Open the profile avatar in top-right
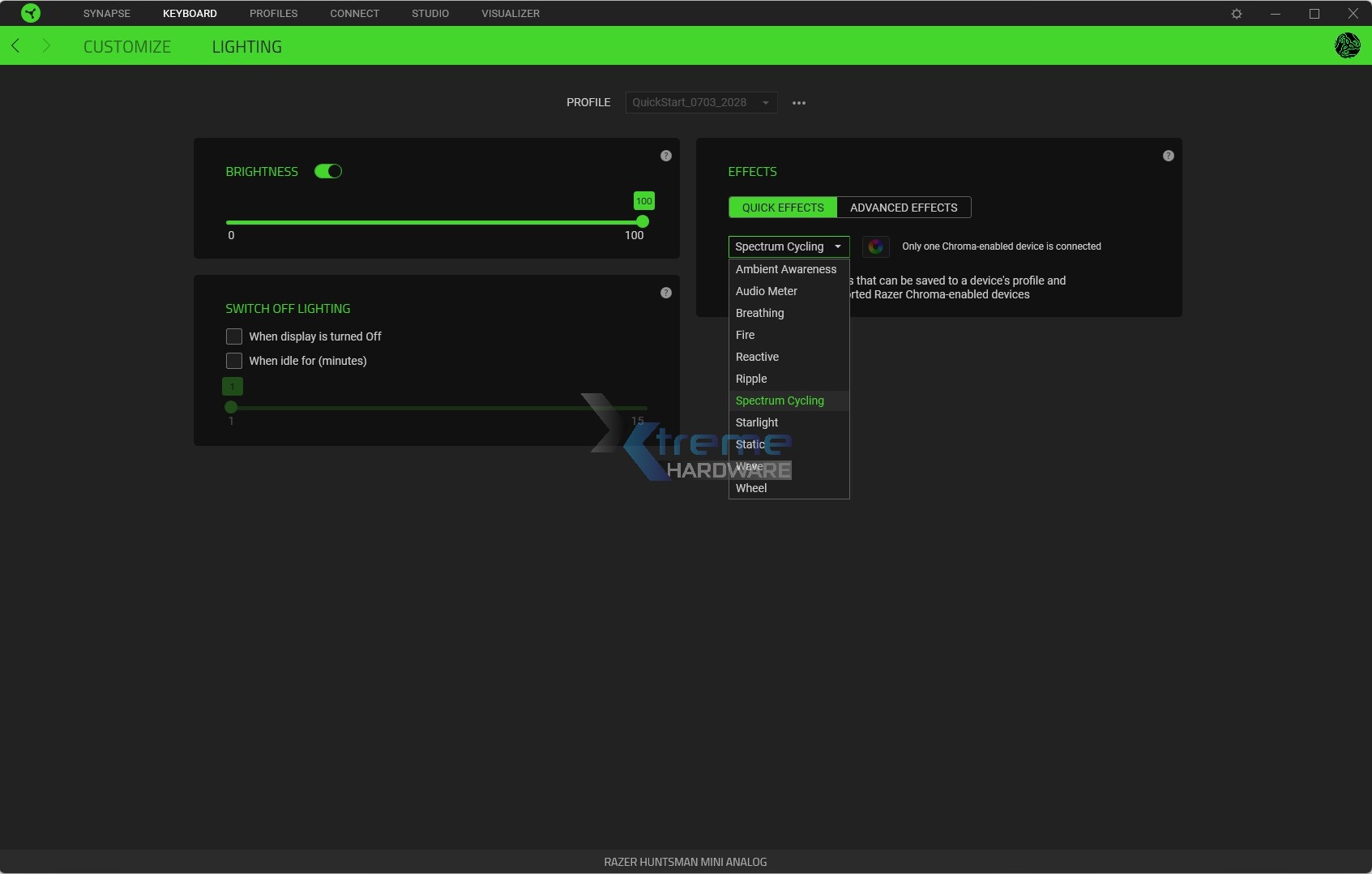Screen dimensions: 1372x874 tap(1347, 45)
